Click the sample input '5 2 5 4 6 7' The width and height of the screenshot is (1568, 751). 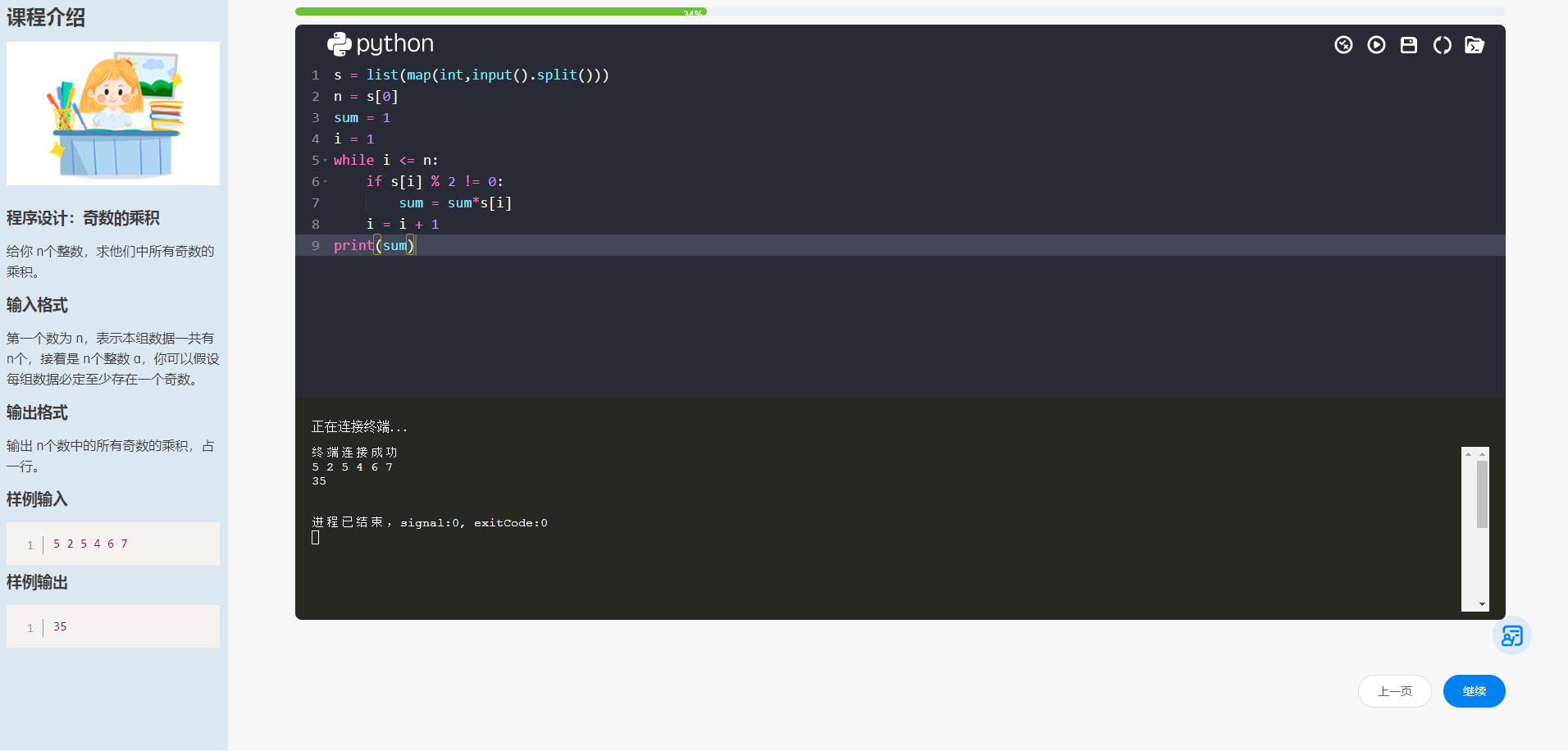click(x=90, y=544)
